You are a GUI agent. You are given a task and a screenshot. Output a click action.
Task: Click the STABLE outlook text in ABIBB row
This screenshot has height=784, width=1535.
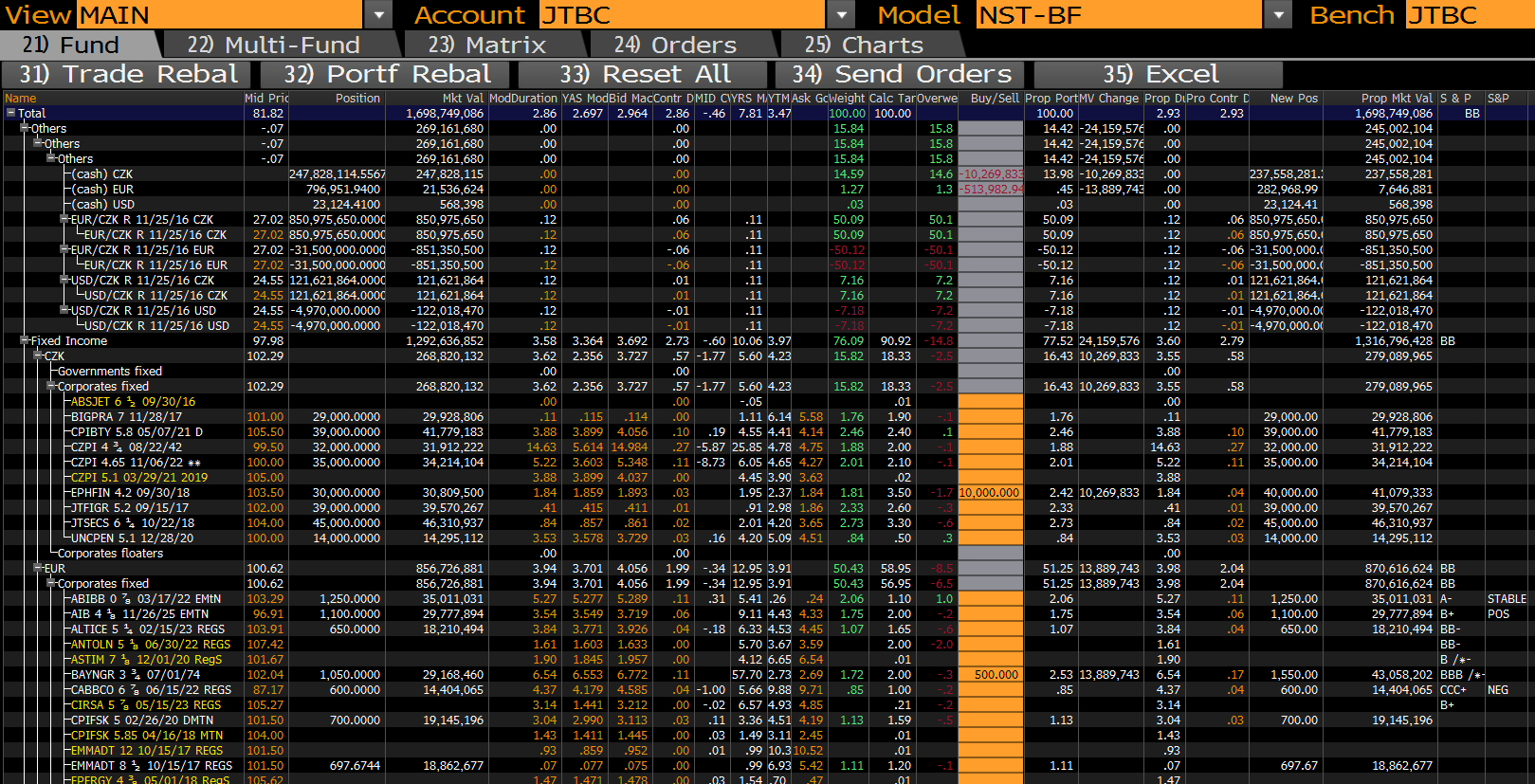(1508, 599)
